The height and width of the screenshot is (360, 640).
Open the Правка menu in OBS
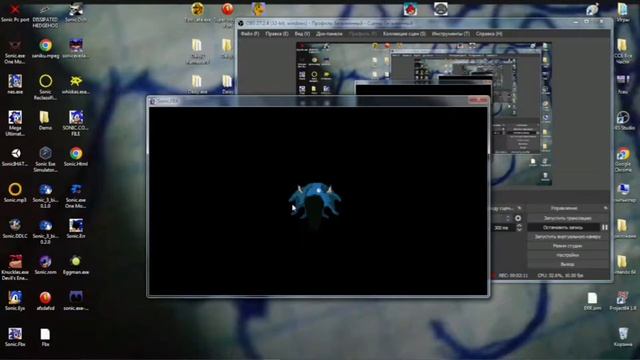[277, 34]
